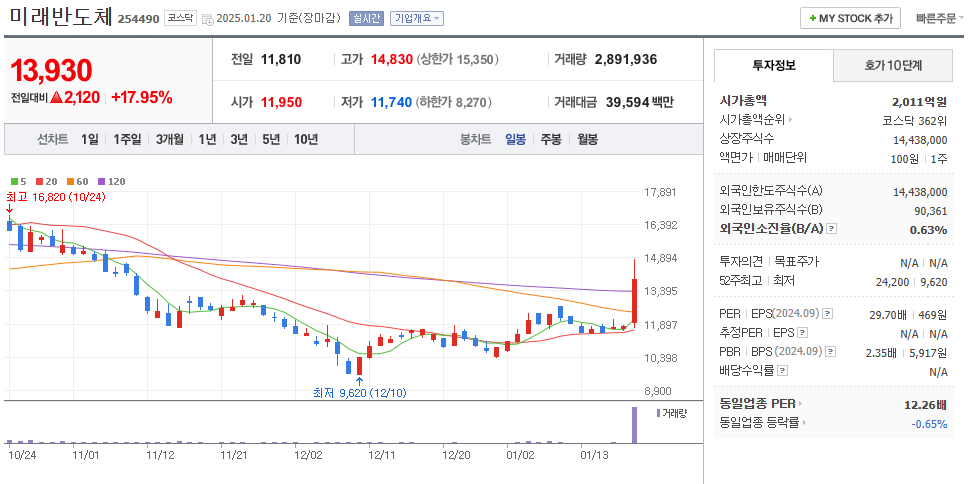Select the 일봉 daily candle chart
Screen dimensions: 970x484
click(515, 139)
